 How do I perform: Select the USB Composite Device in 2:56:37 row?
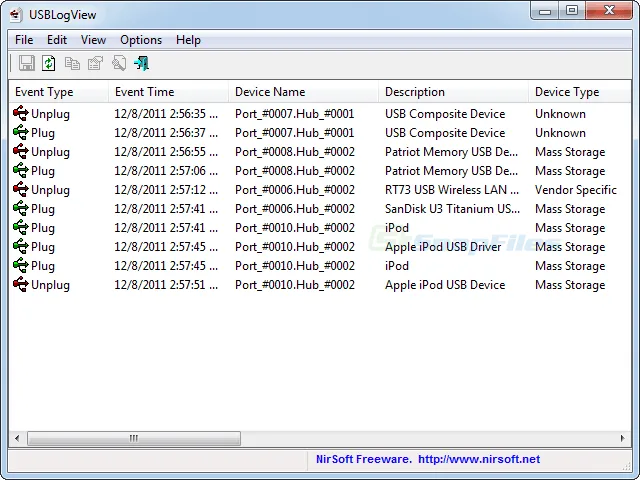coord(445,133)
